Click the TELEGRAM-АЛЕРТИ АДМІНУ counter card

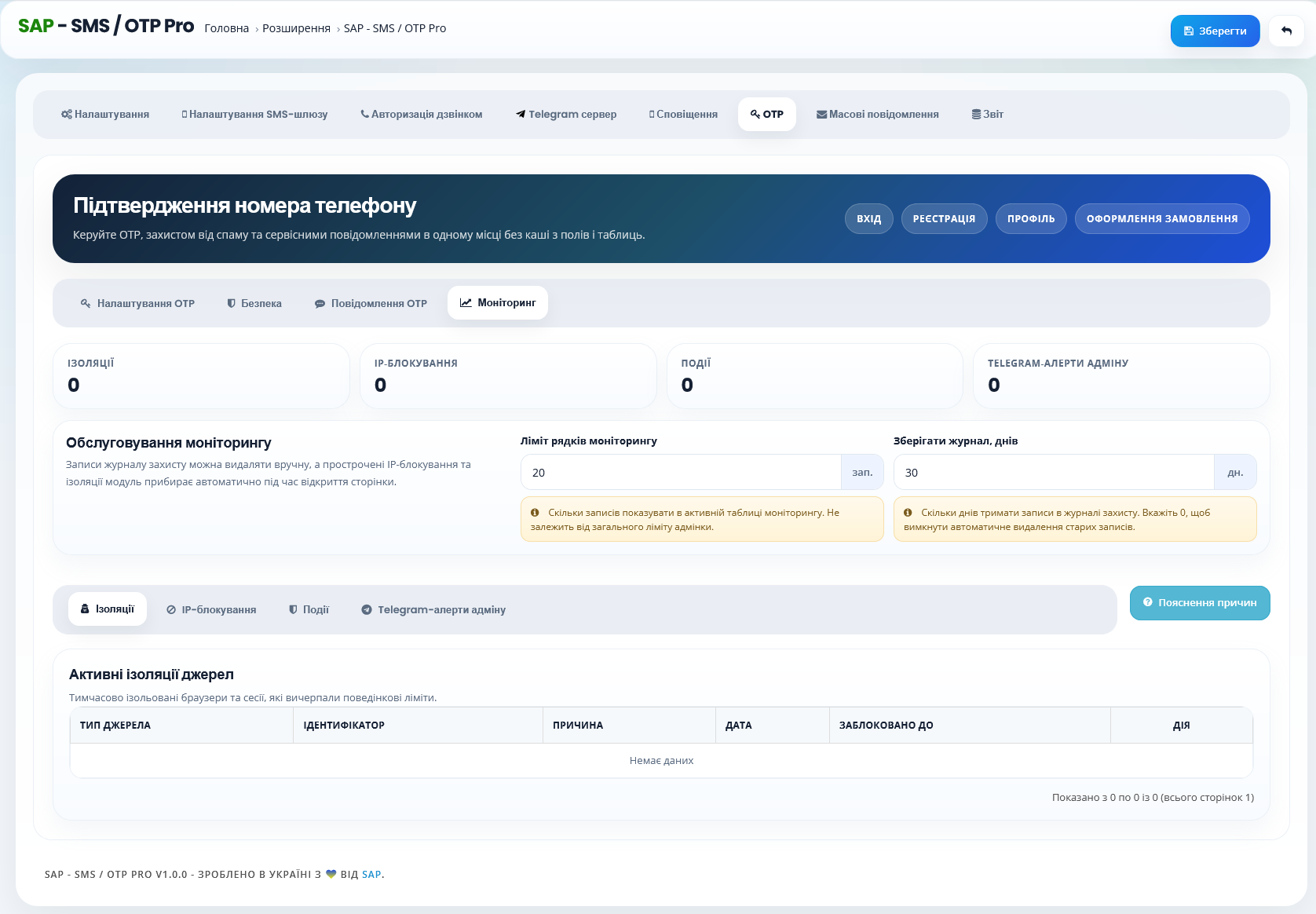pyautogui.click(x=1121, y=375)
